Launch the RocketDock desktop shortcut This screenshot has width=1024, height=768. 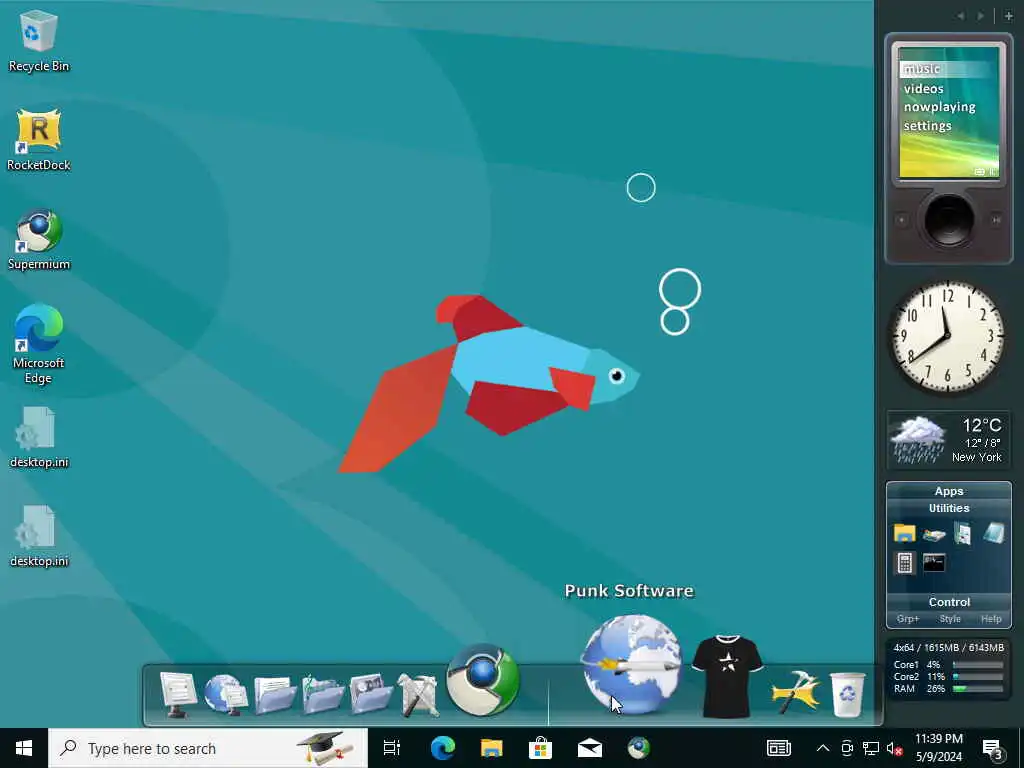(x=39, y=140)
